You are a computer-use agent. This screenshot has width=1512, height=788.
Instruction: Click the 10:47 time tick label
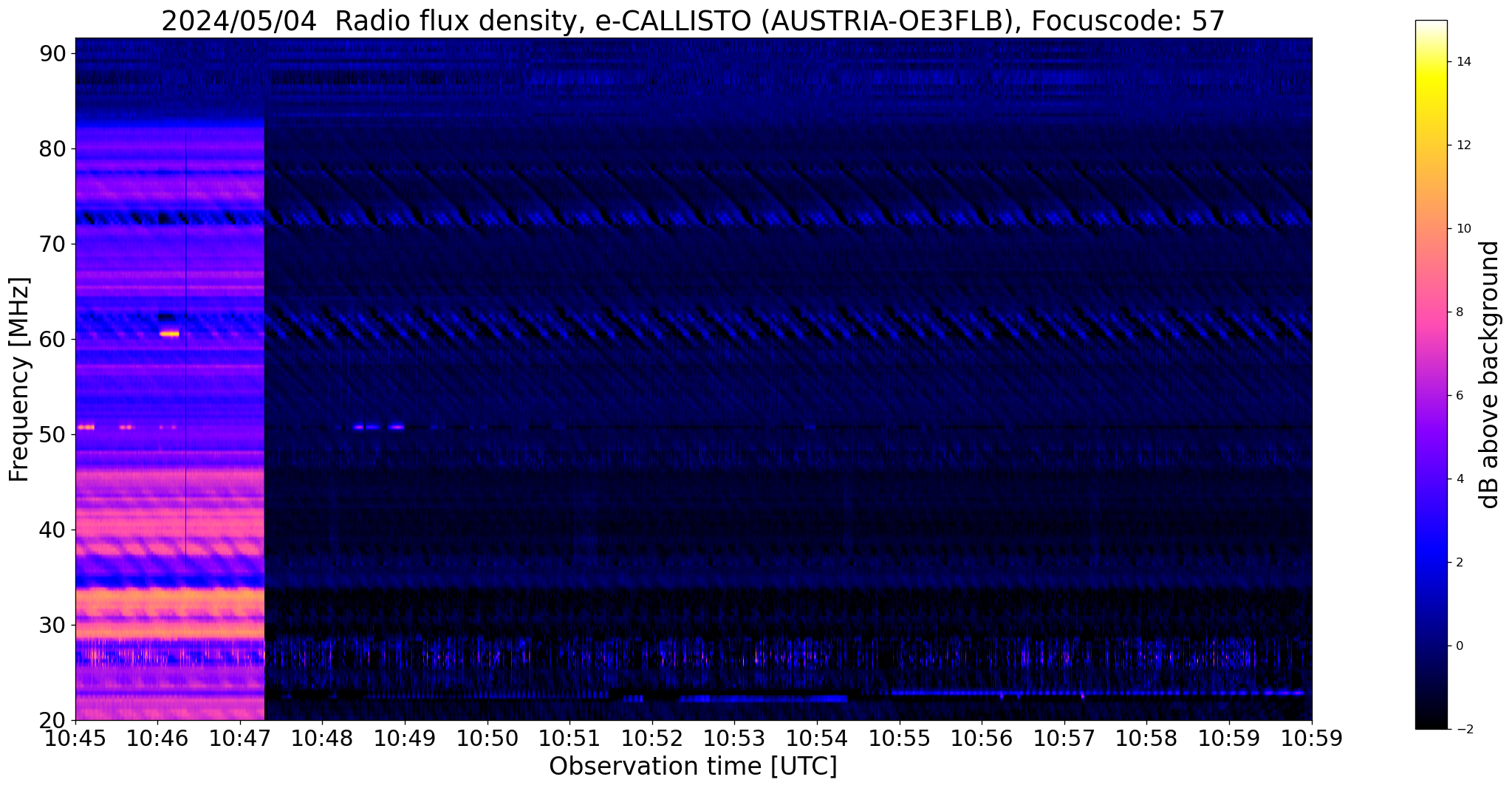(240, 738)
